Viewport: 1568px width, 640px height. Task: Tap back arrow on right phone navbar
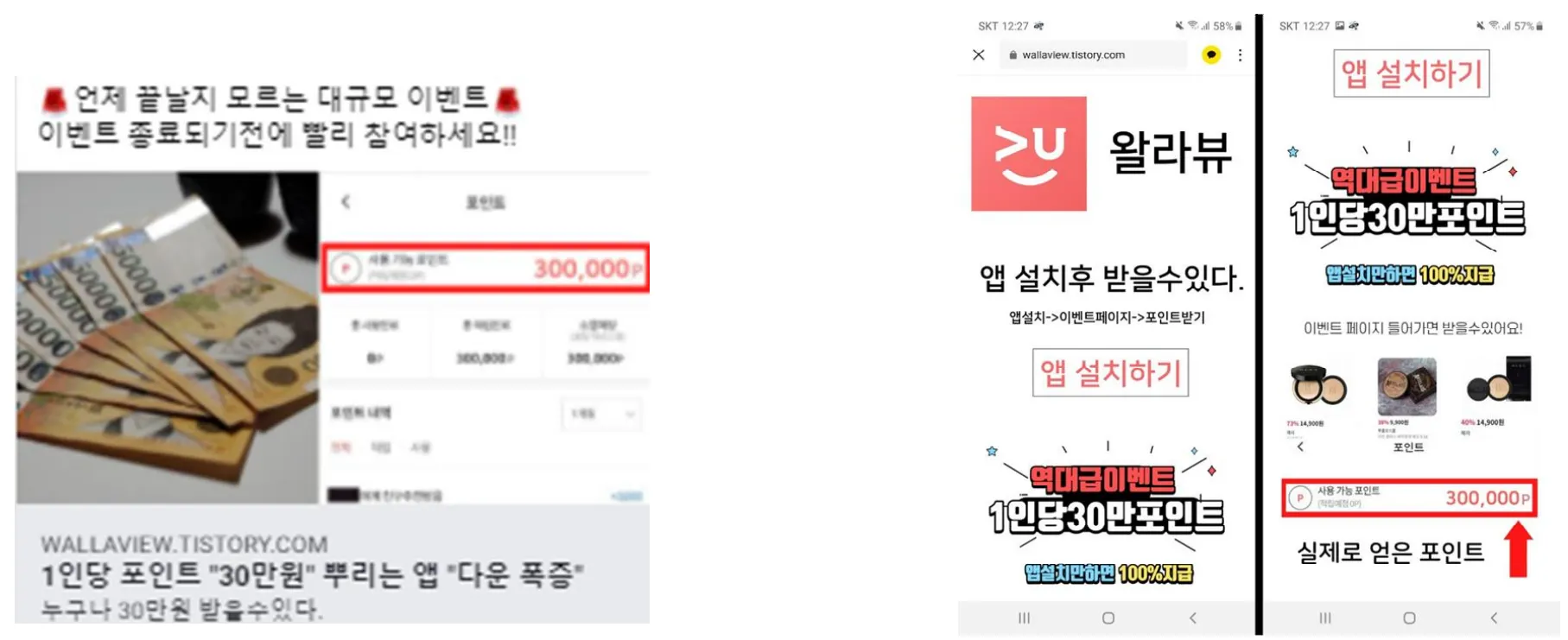pyautogui.click(x=1494, y=618)
